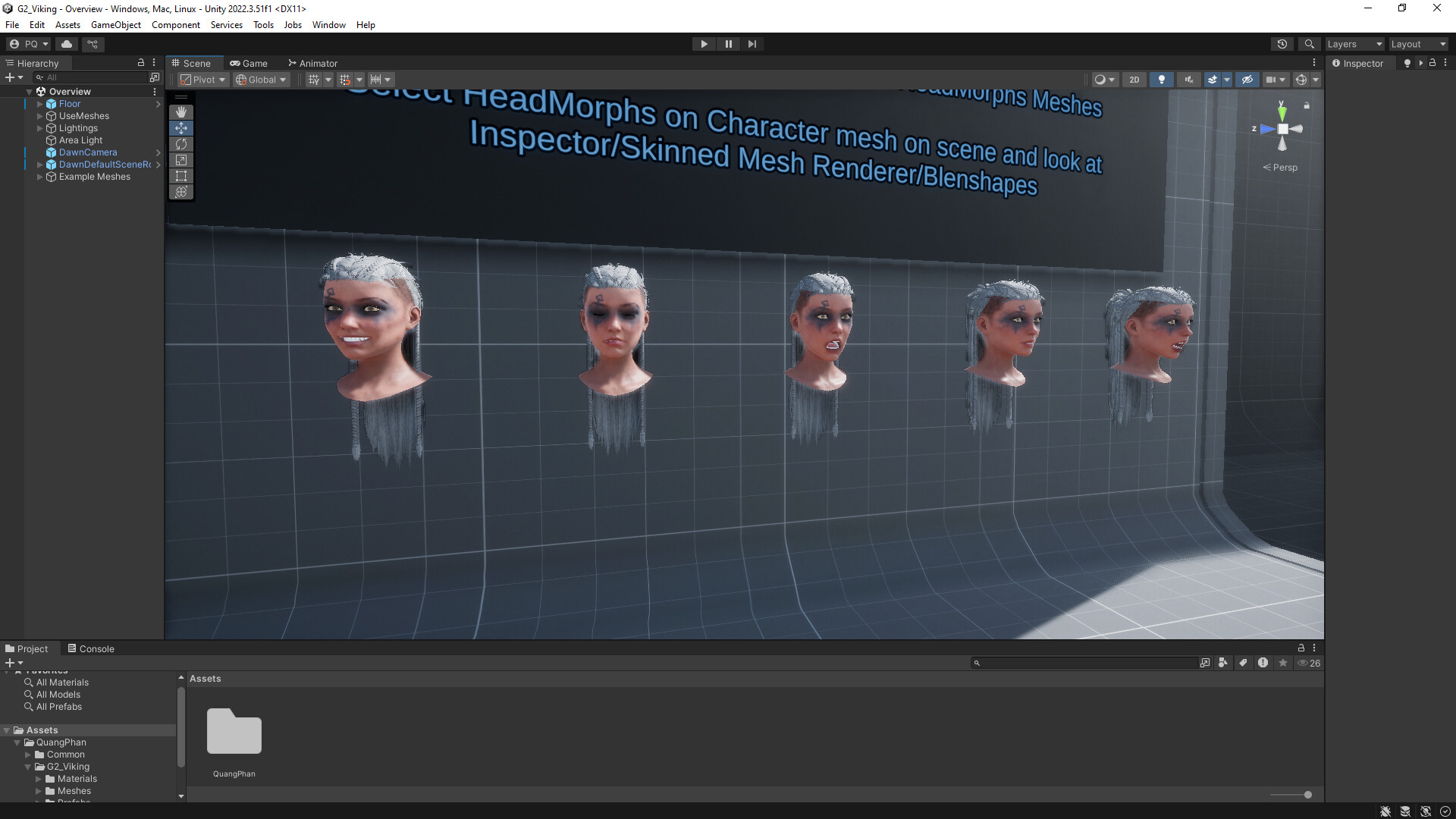Search by Label in Project

1243,663
